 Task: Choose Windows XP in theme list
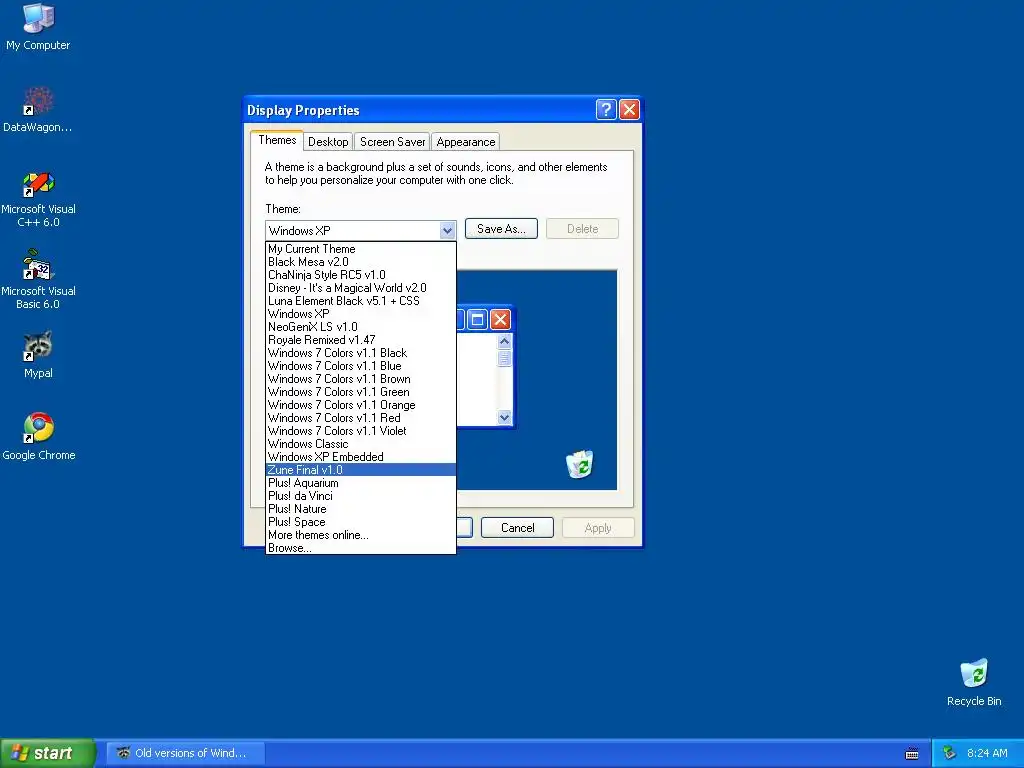[360, 314]
